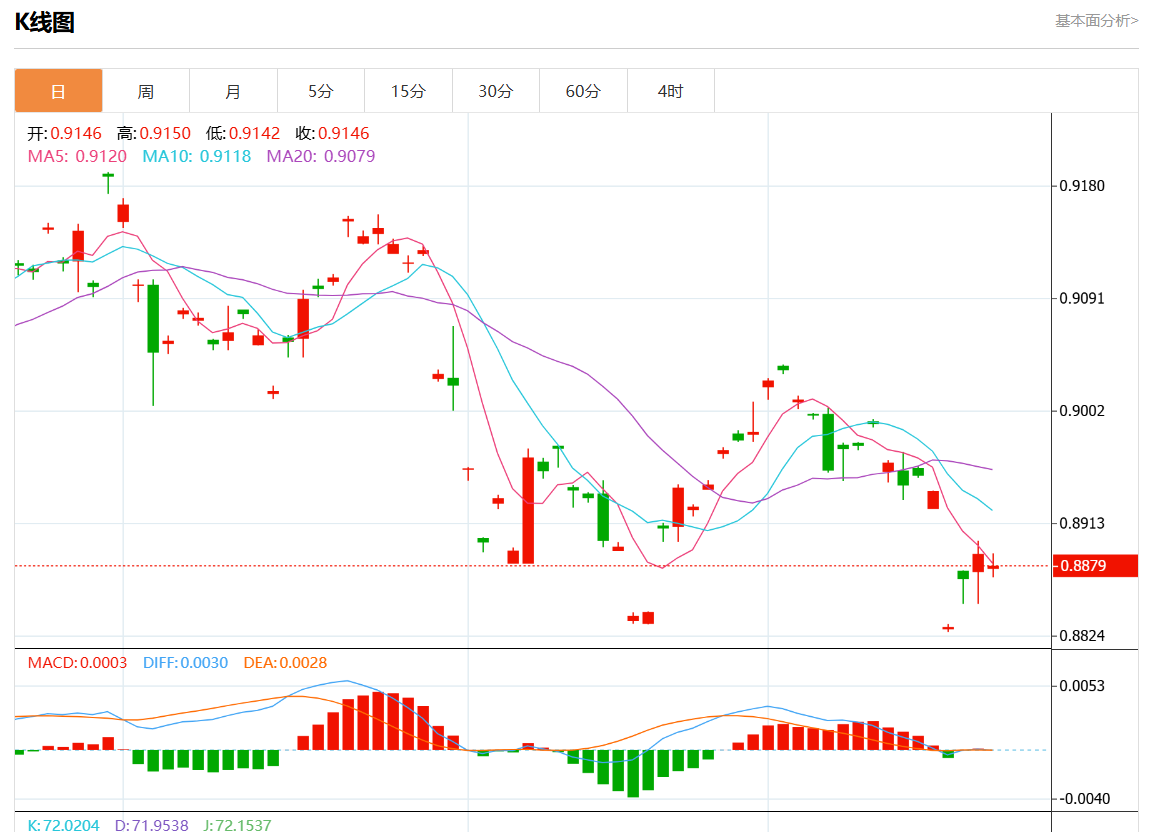This screenshot has width=1165, height=832.
Task: Click the MA5 indicator label
Action: coord(77,156)
